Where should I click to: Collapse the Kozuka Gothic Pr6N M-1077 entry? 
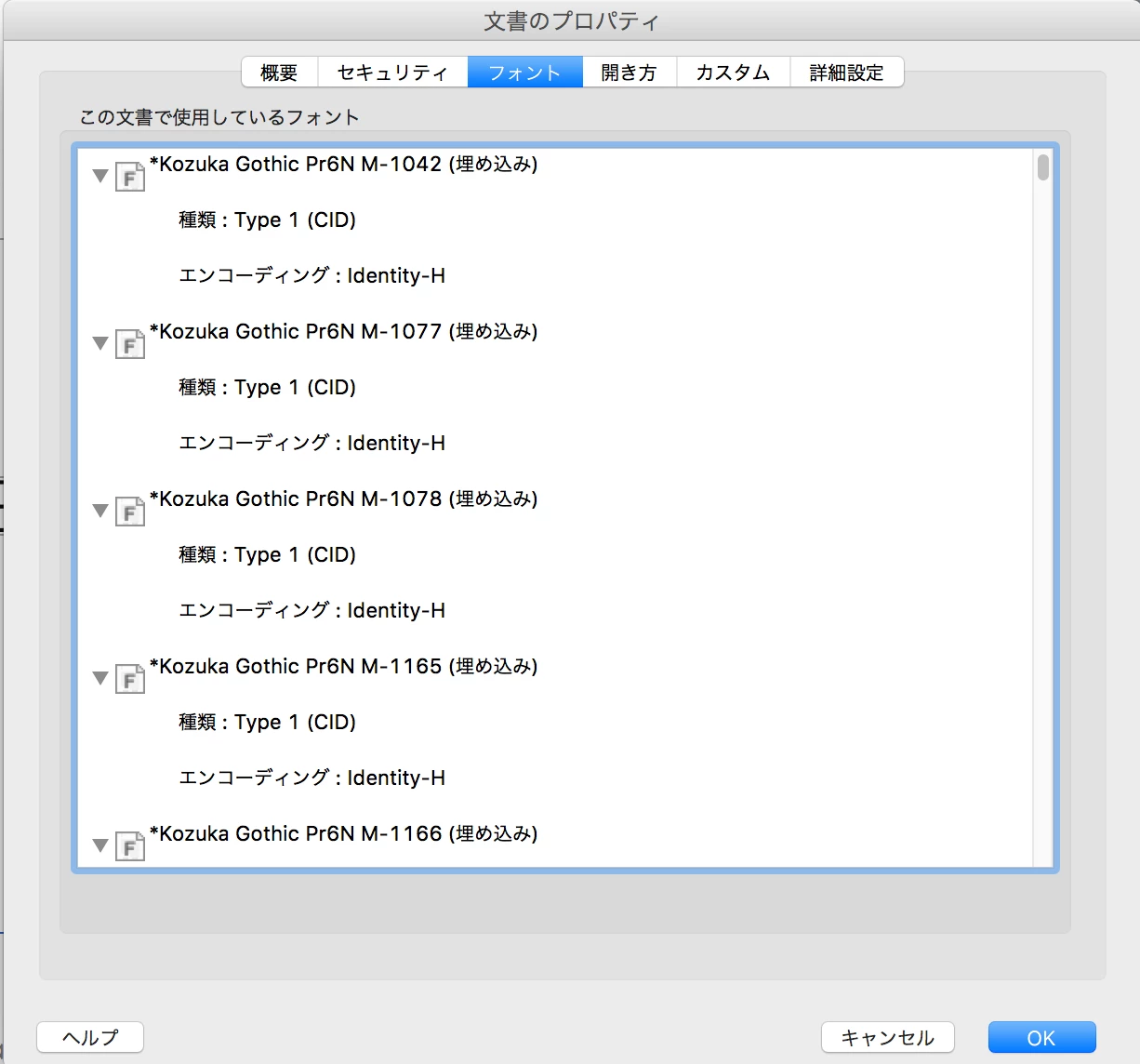point(100,343)
